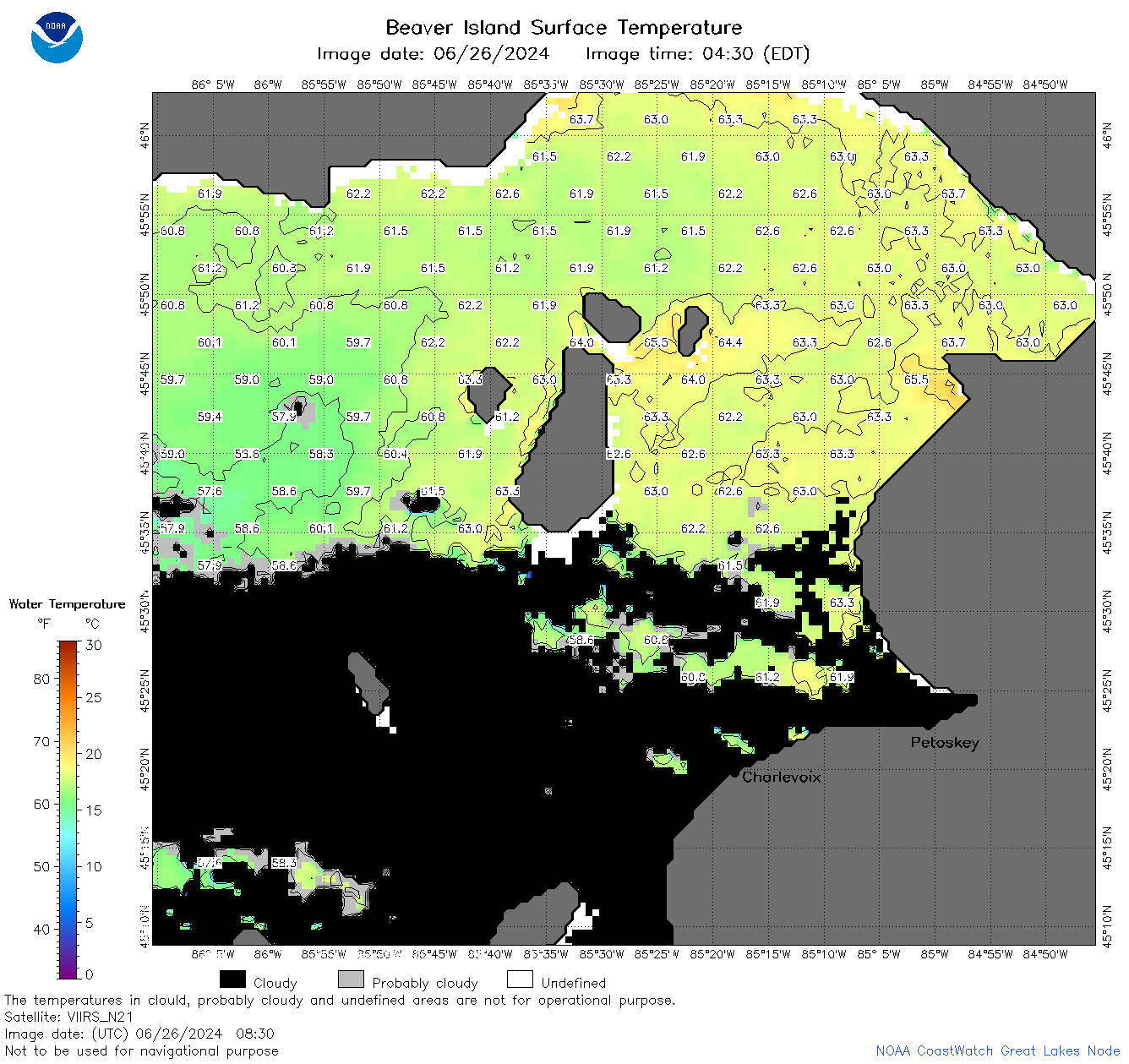Click the 59.4 temperature reading on the map
This screenshot has width=1129, height=1064.
click(210, 417)
